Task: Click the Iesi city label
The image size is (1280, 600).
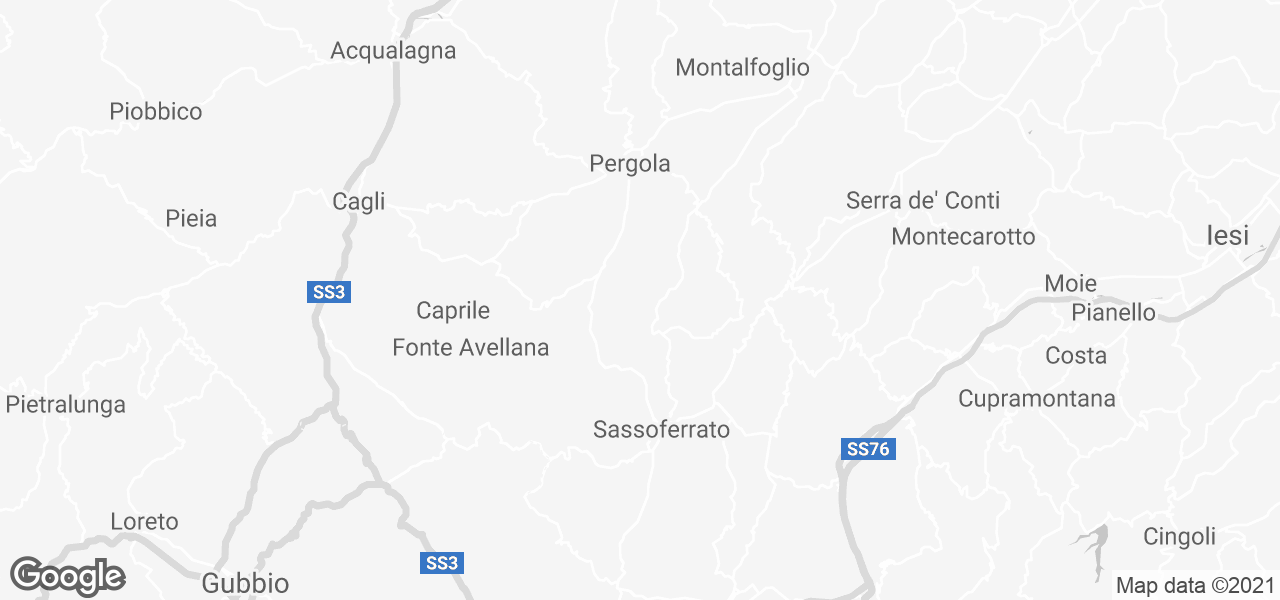Action: (1228, 236)
